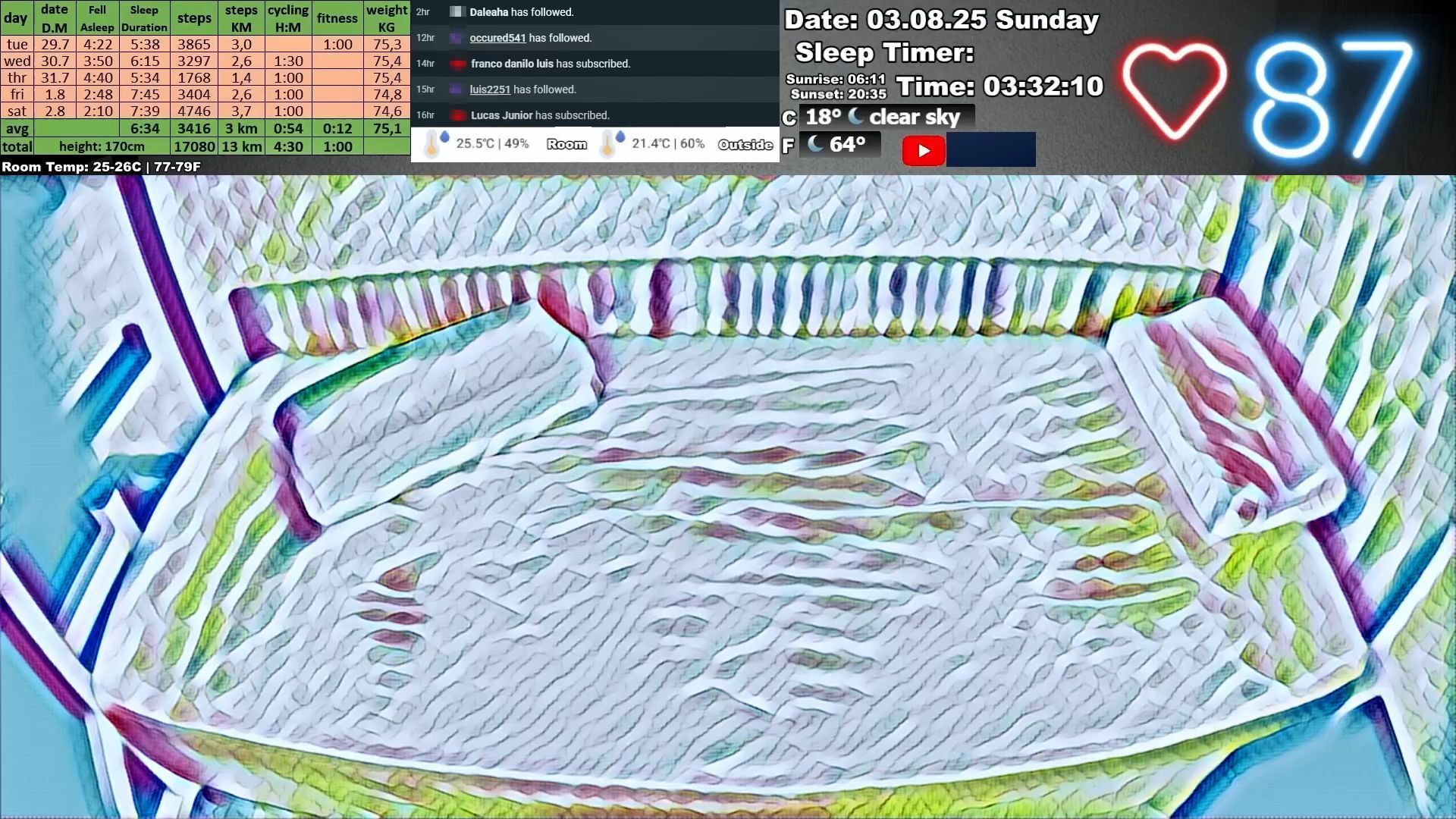This screenshot has height=819, width=1456.
Task: Open the luis2251 profile link
Action: [x=490, y=89]
